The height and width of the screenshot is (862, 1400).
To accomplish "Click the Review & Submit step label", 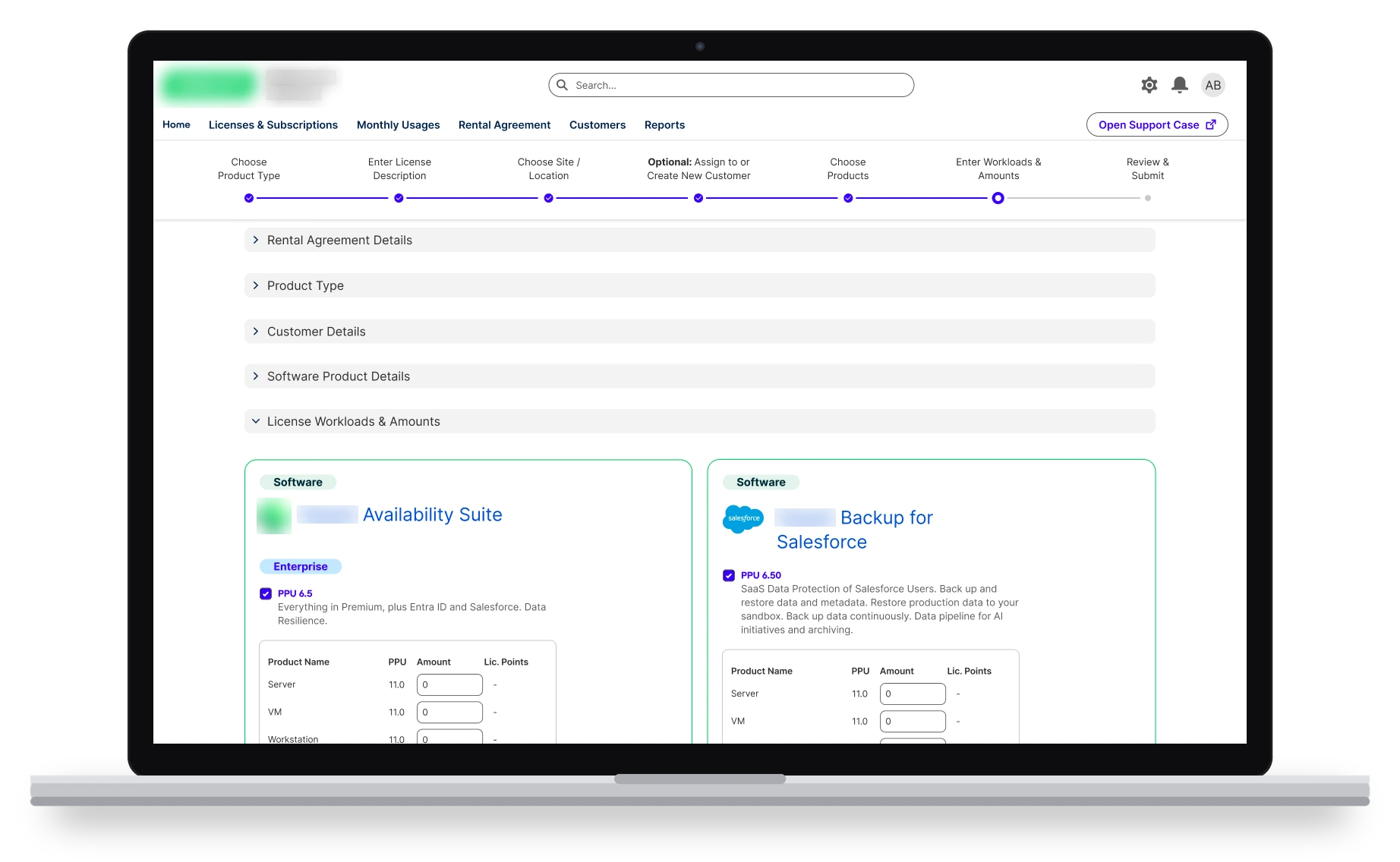I will click(x=1148, y=168).
